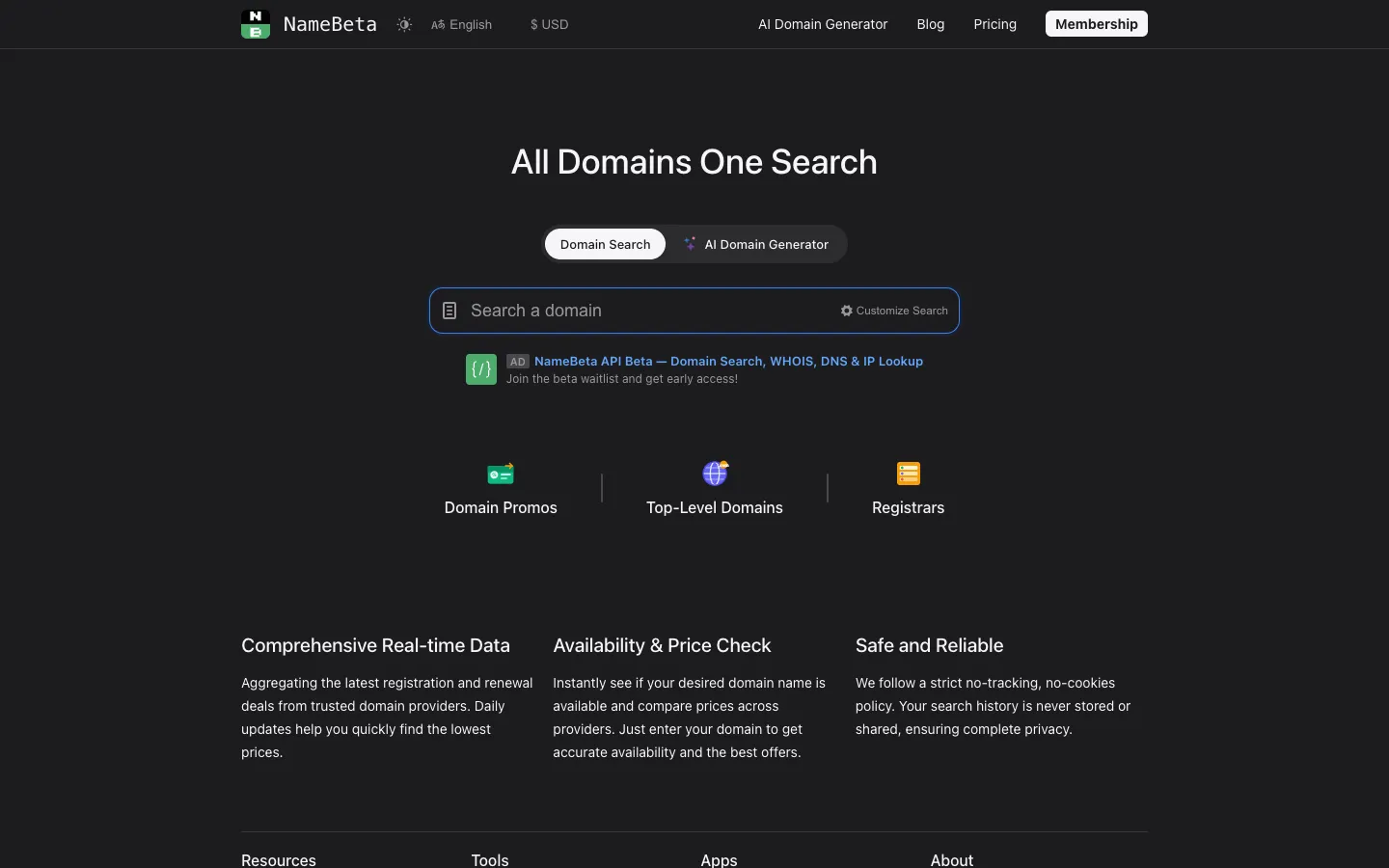The height and width of the screenshot is (868, 1389).
Task: Click the Registrars server icon
Action: [909, 474]
